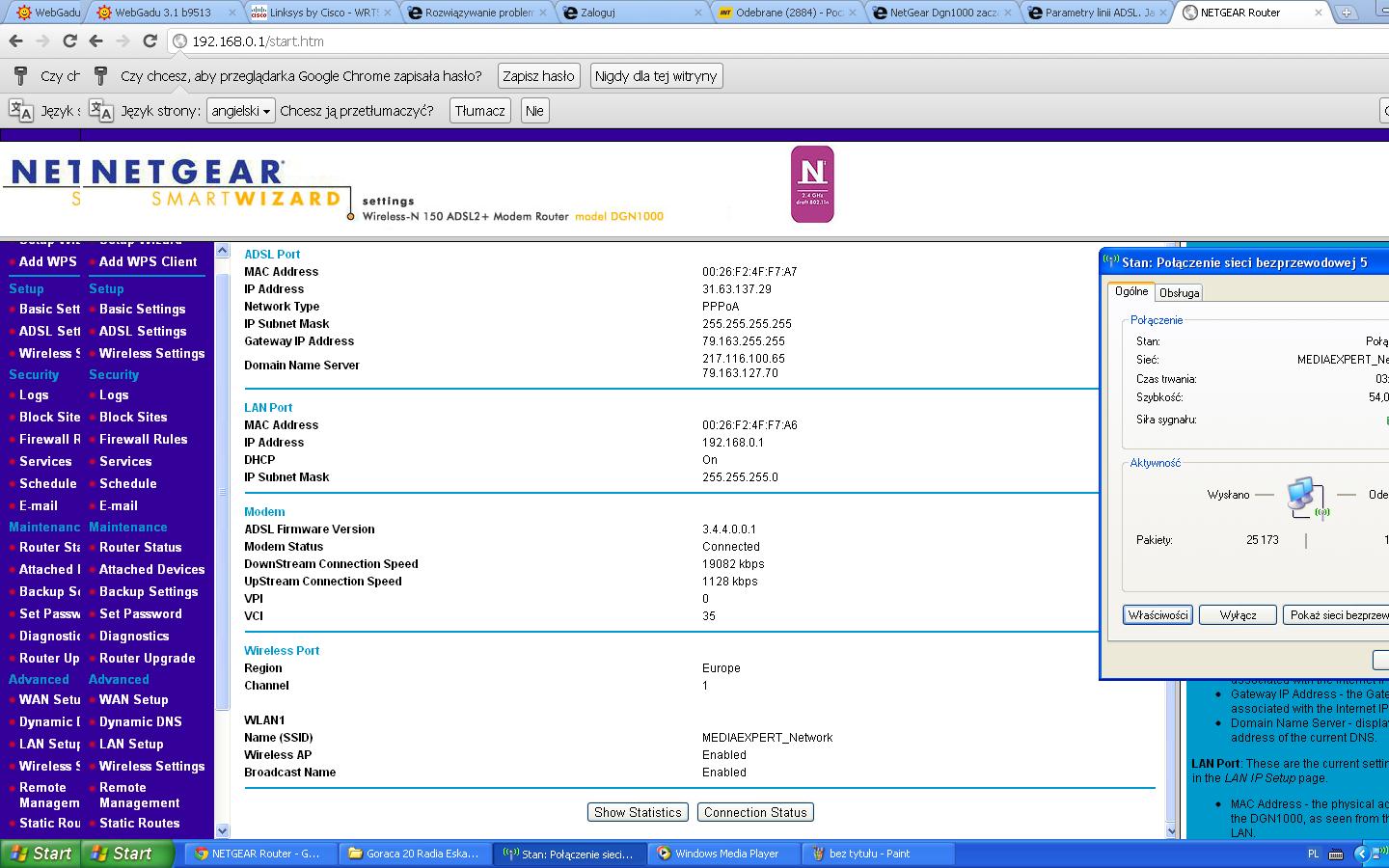The image size is (1389, 868).
Task: Open the NetGear Dgn1000 tab
Action: point(940,13)
